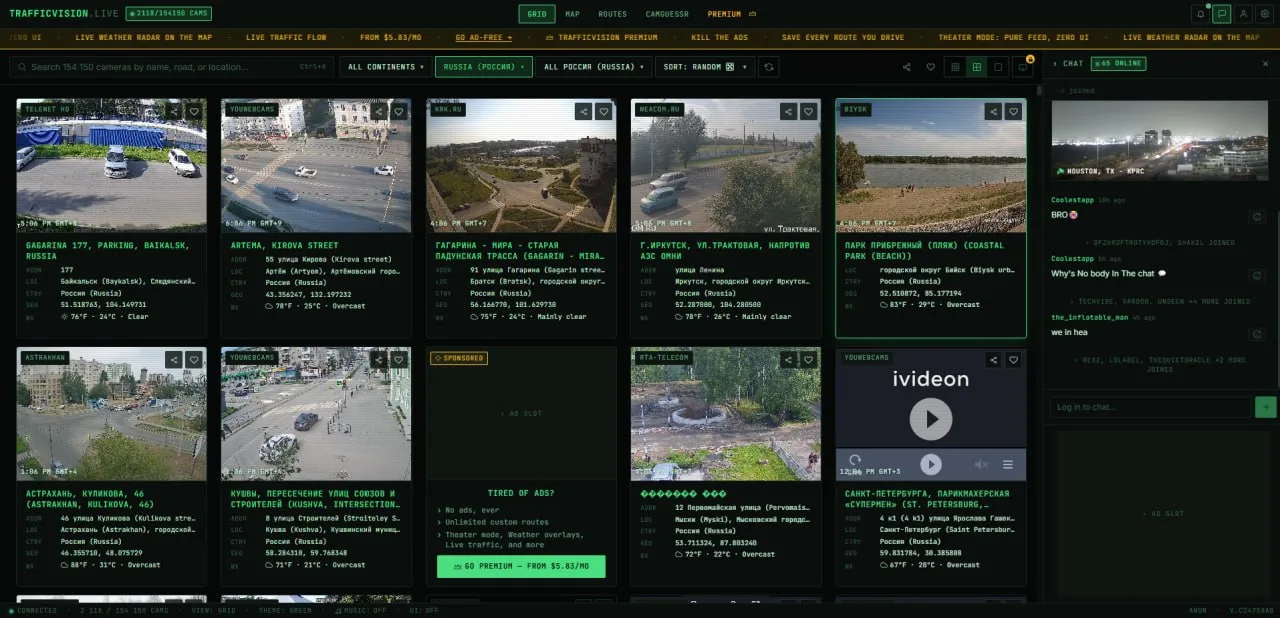1280x618 pixels.
Task: Favorite the KRK.RU Bratsk camera
Action: [604, 111]
